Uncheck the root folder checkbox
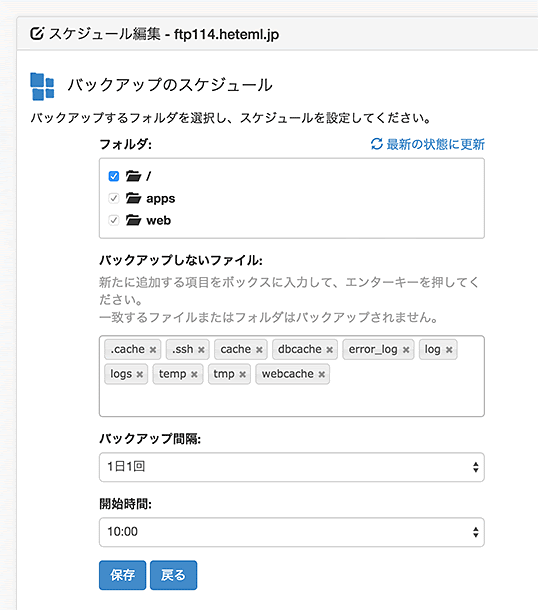Viewport: 538px width, 610px height. click(x=114, y=176)
